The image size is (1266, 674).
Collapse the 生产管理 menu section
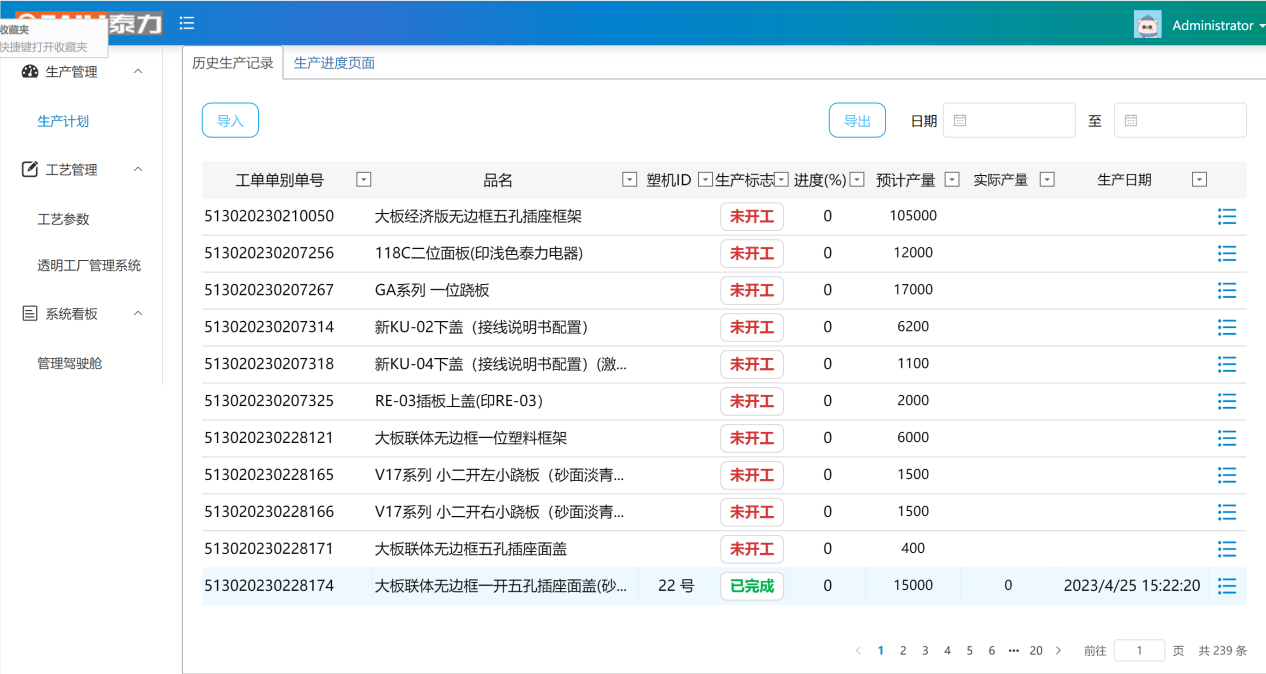(138, 71)
